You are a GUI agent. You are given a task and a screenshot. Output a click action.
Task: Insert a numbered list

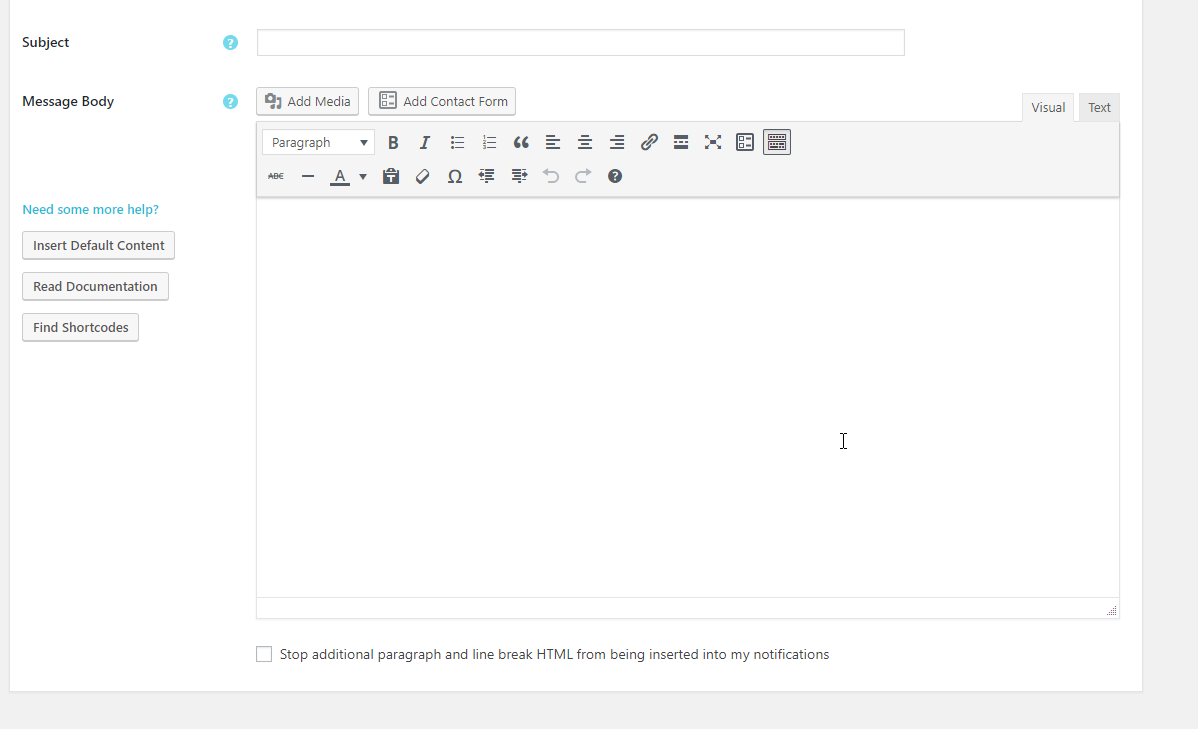489,143
